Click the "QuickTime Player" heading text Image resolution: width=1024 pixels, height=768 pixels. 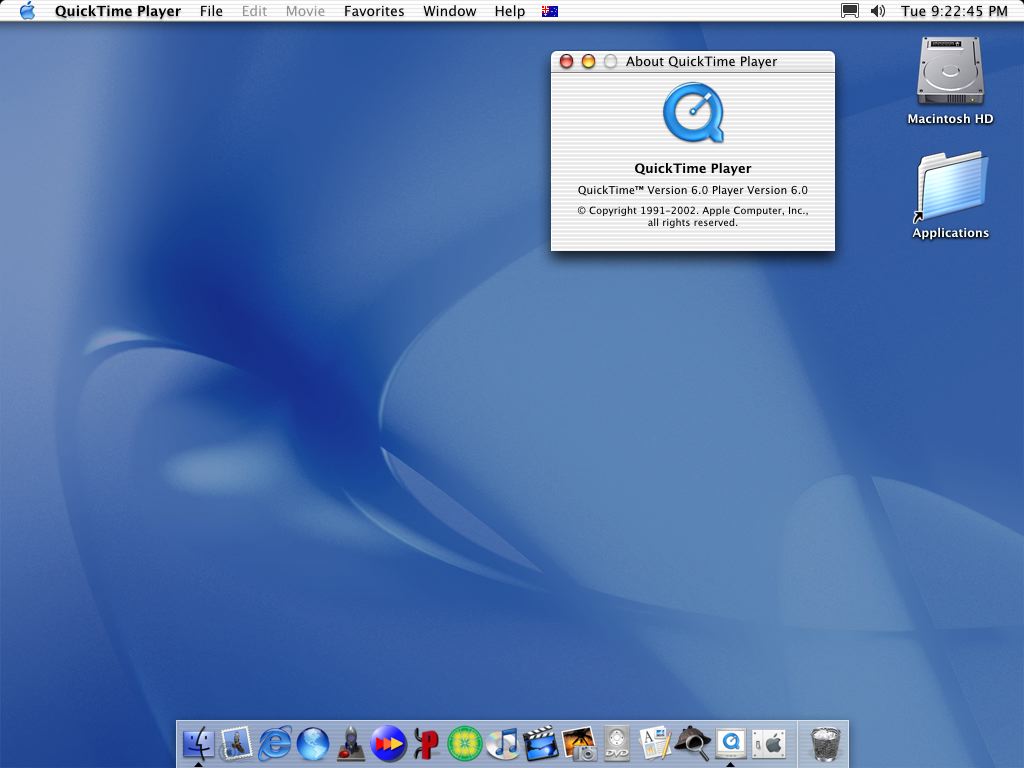click(x=693, y=168)
